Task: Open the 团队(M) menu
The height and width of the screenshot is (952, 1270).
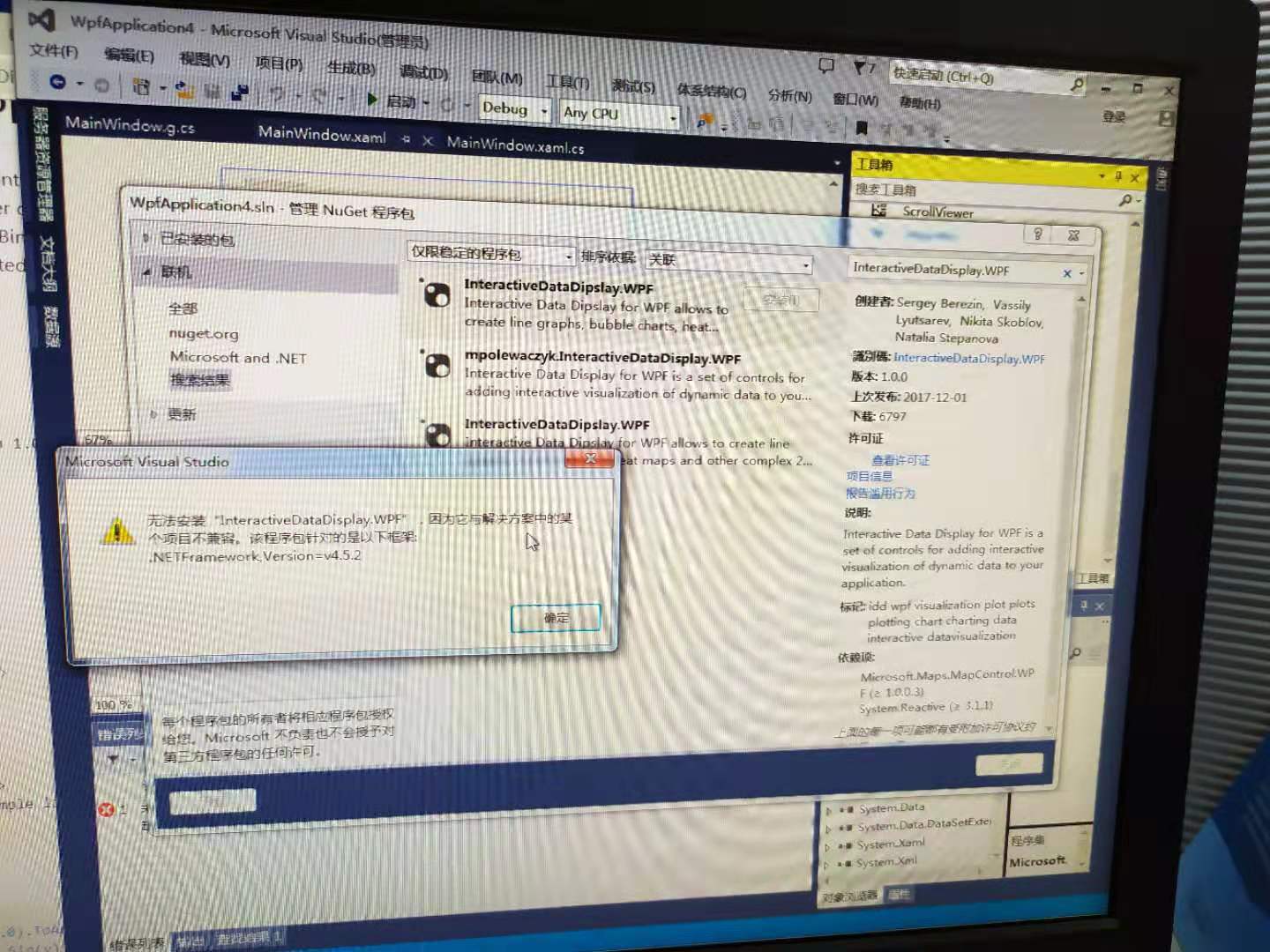Action: coord(497,77)
